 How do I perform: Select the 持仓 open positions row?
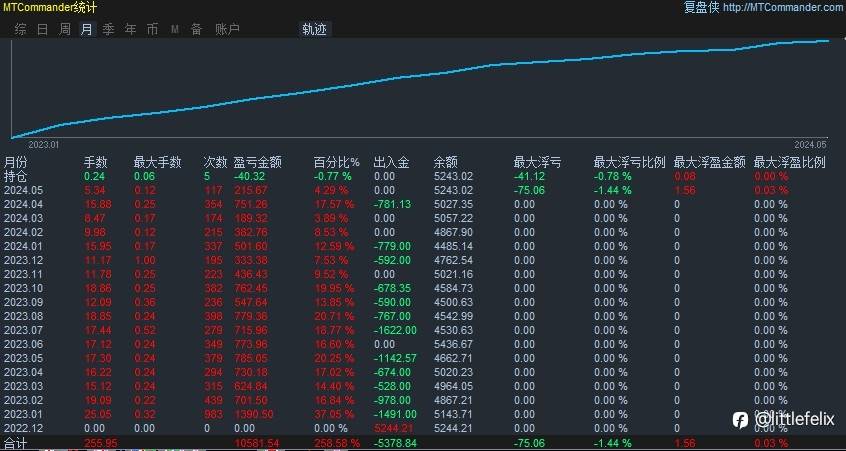pos(423,176)
